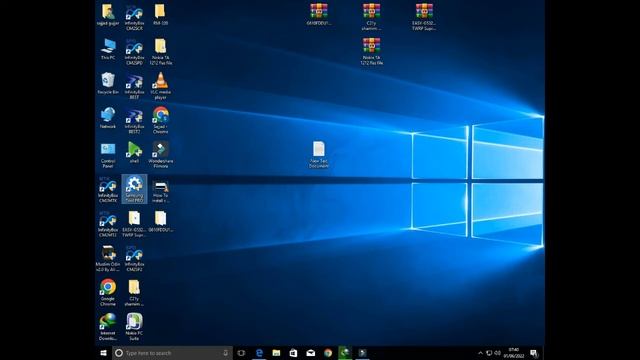Select the This PC desktop icon

click(108, 49)
